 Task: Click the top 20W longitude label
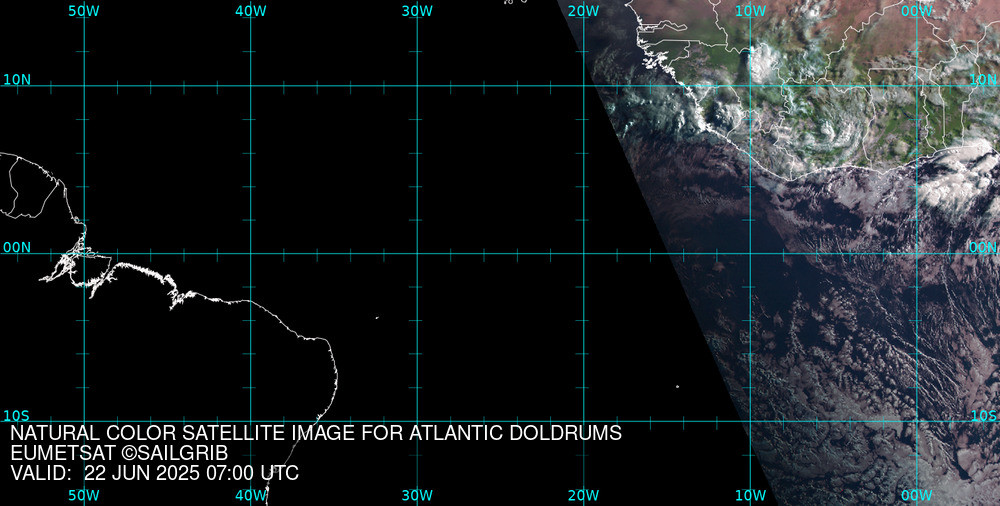tap(584, 11)
